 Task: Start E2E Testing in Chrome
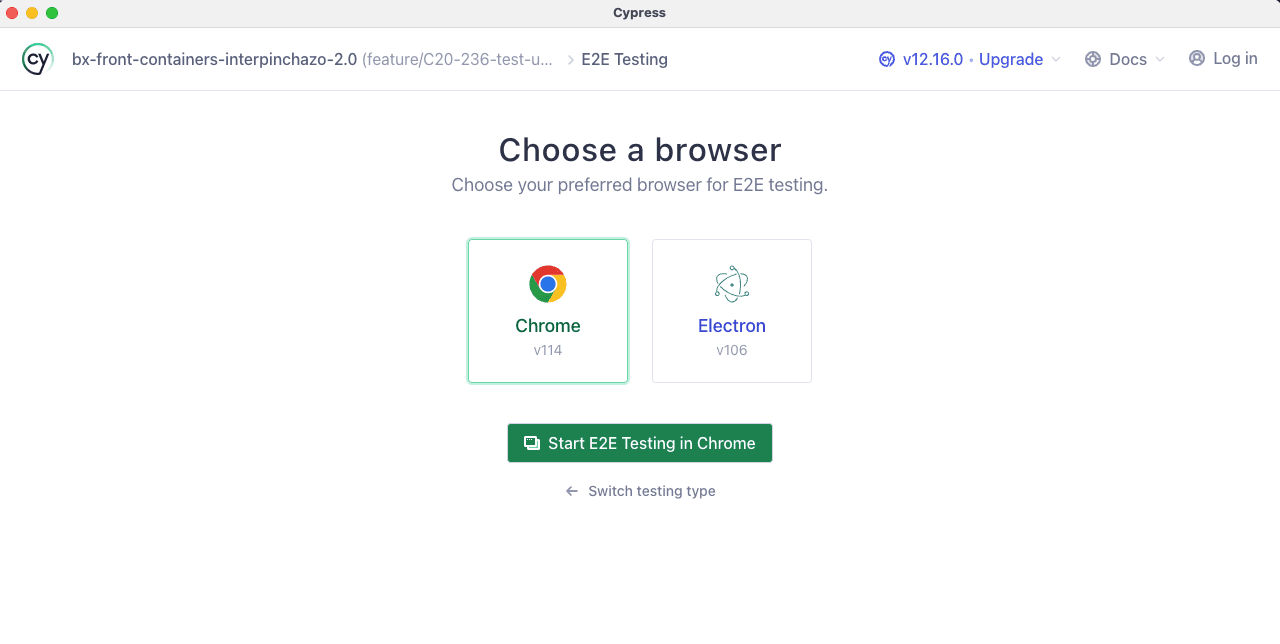pyautogui.click(x=640, y=443)
